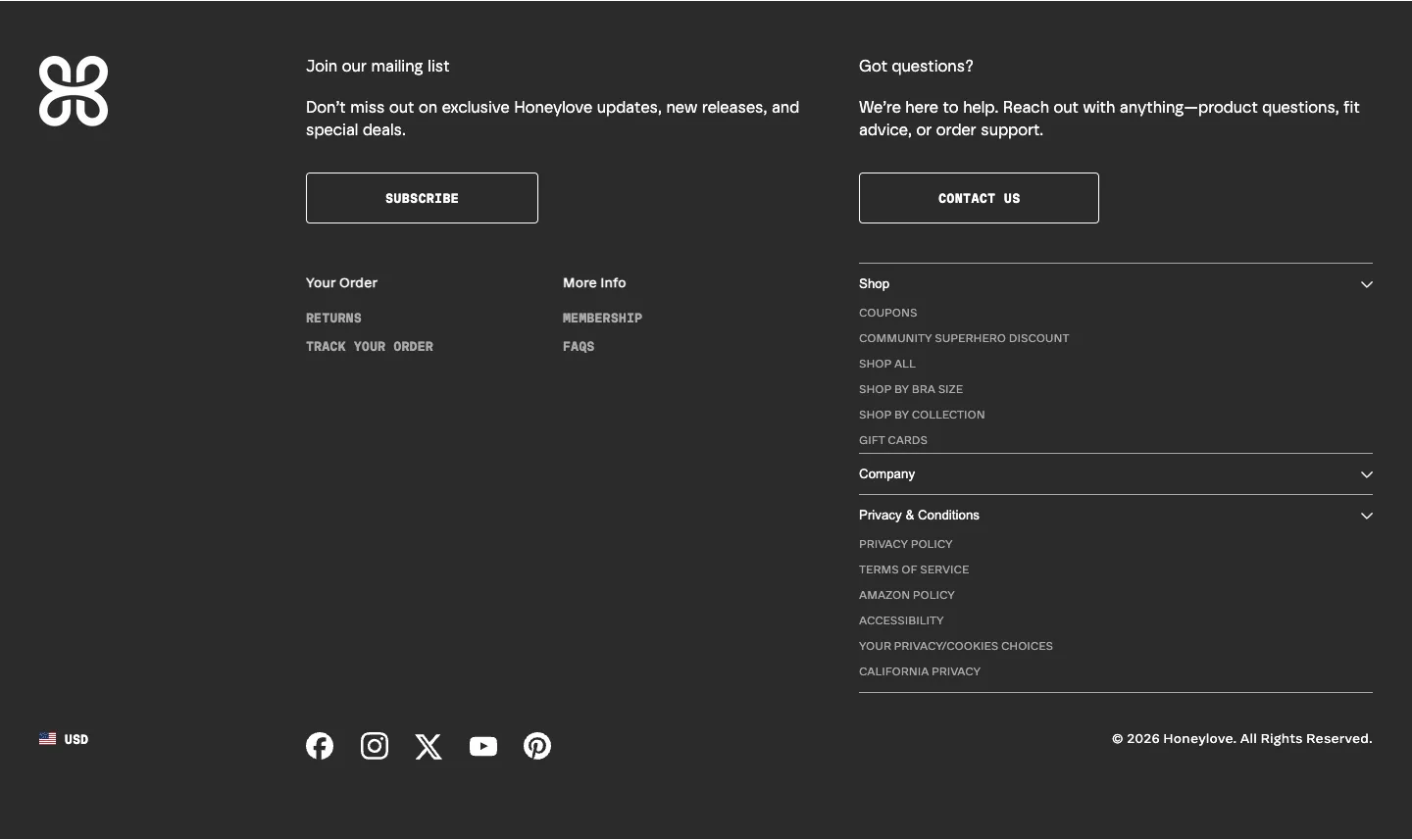Click the 2026 Honeylove copyright notice
Screen dimensions: 1412x840
pos(1242,738)
